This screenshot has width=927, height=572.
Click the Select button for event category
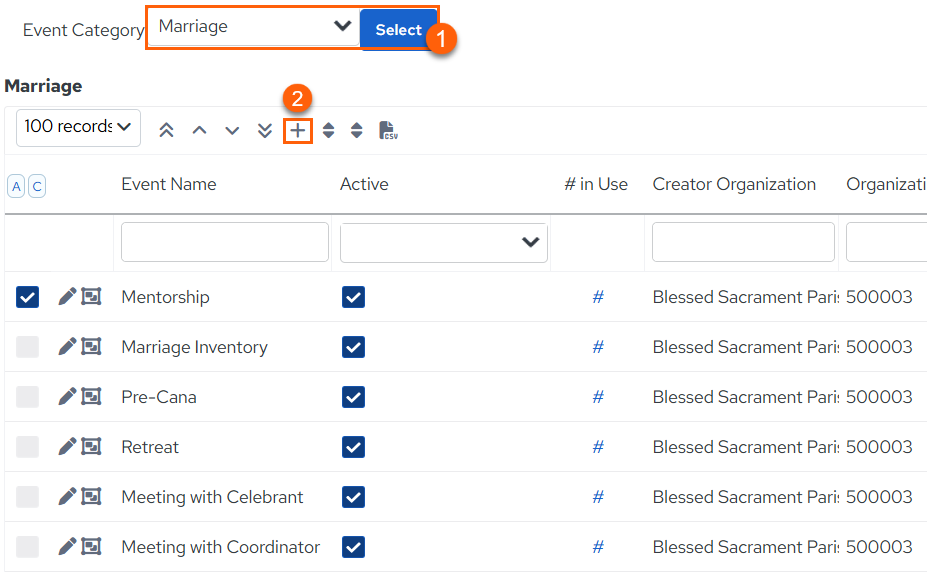[x=398, y=30]
